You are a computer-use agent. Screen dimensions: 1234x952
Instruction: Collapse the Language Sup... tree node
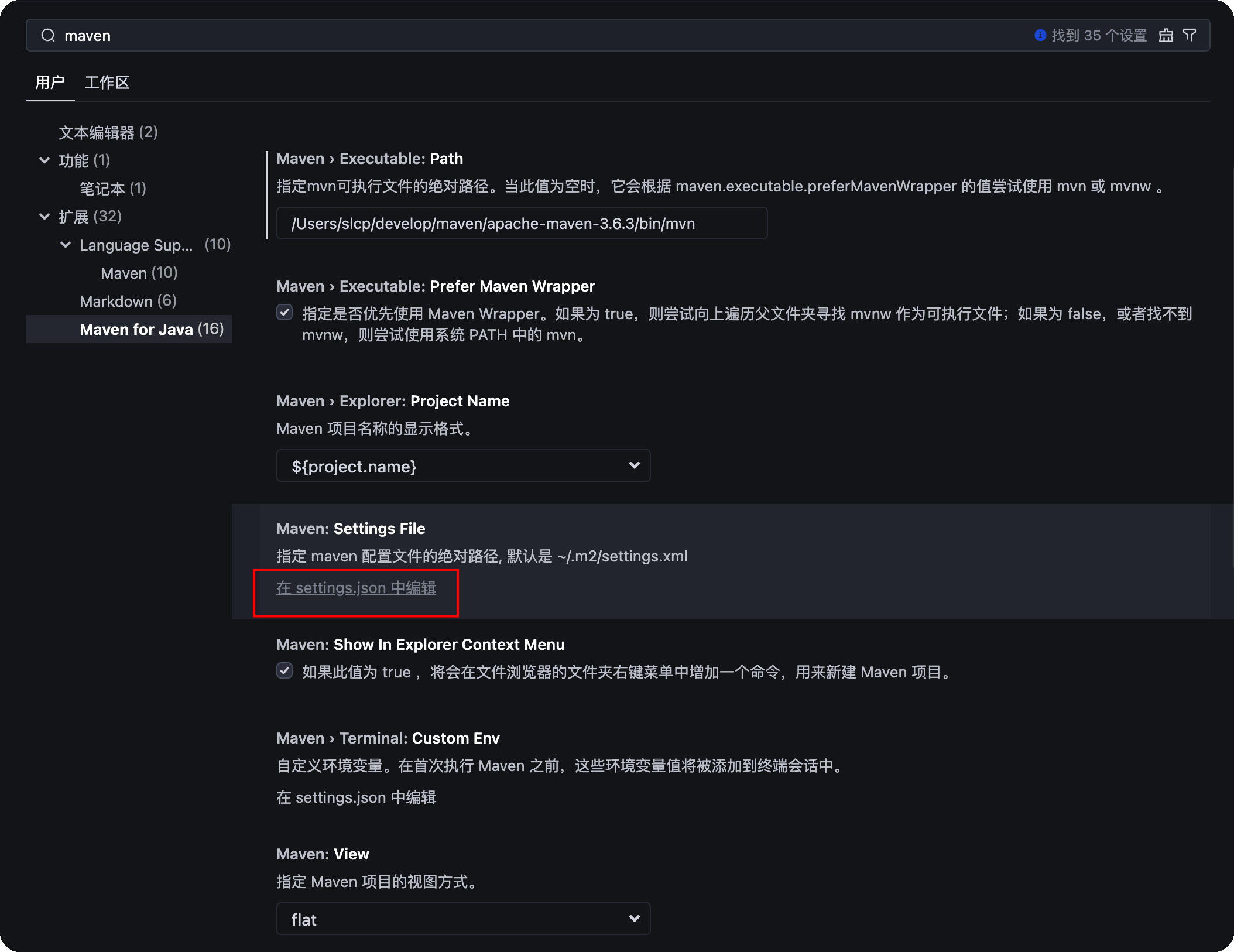pos(66,245)
